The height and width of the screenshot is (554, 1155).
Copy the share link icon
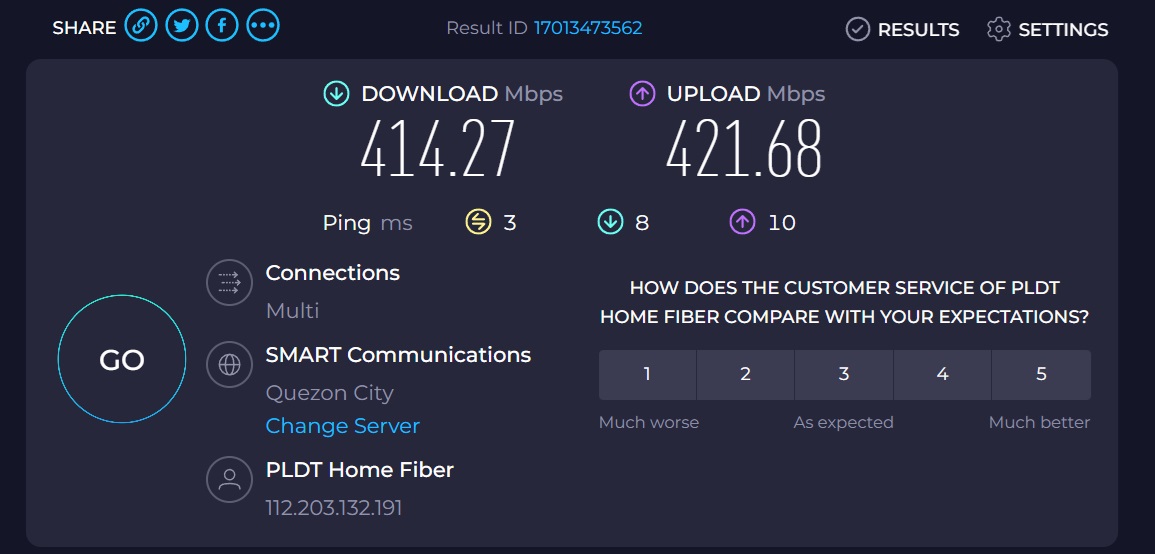141,27
